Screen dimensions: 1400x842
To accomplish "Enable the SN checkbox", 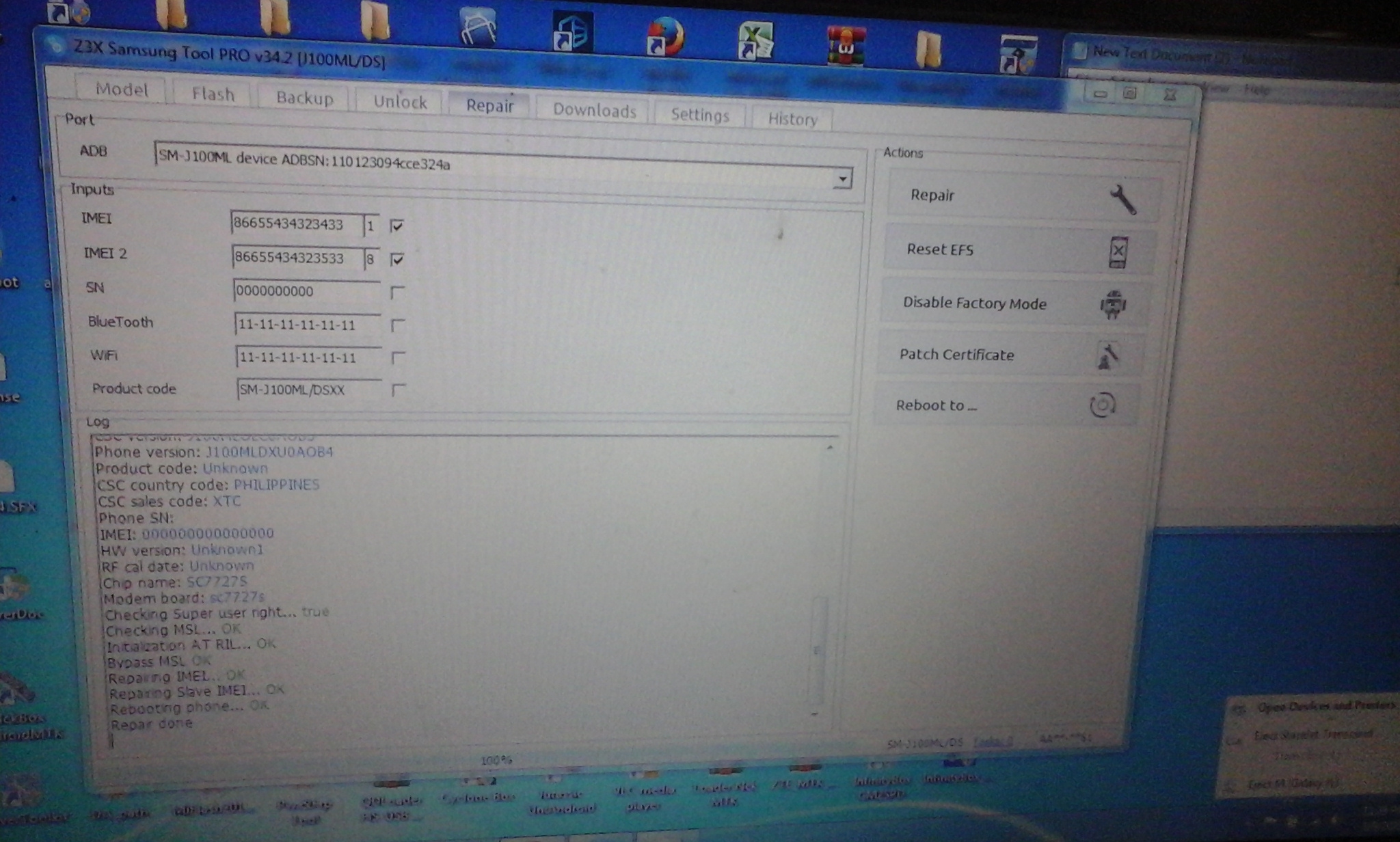I will point(397,293).
